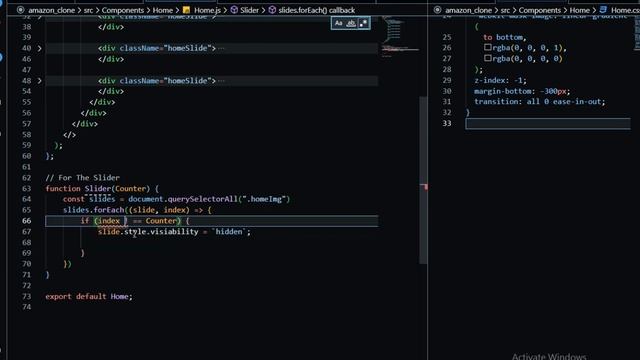
Task: Toggle Match Case (Aa) in find widget
Action: click(338, 23)
